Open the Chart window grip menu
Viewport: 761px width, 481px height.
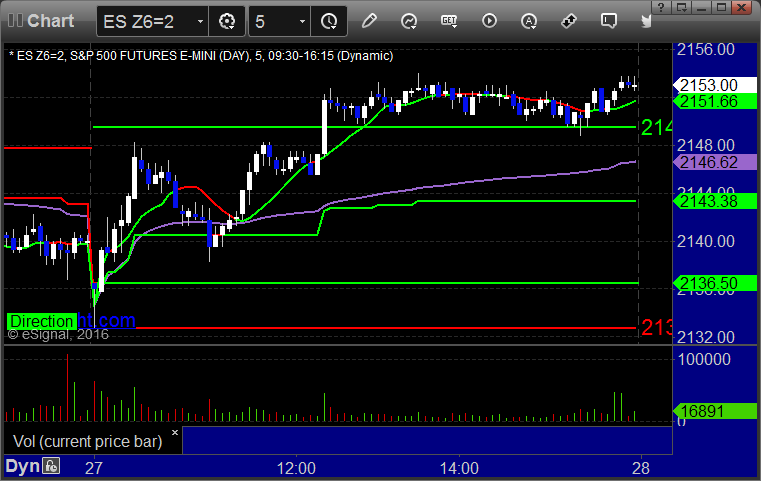pos(15,21)
